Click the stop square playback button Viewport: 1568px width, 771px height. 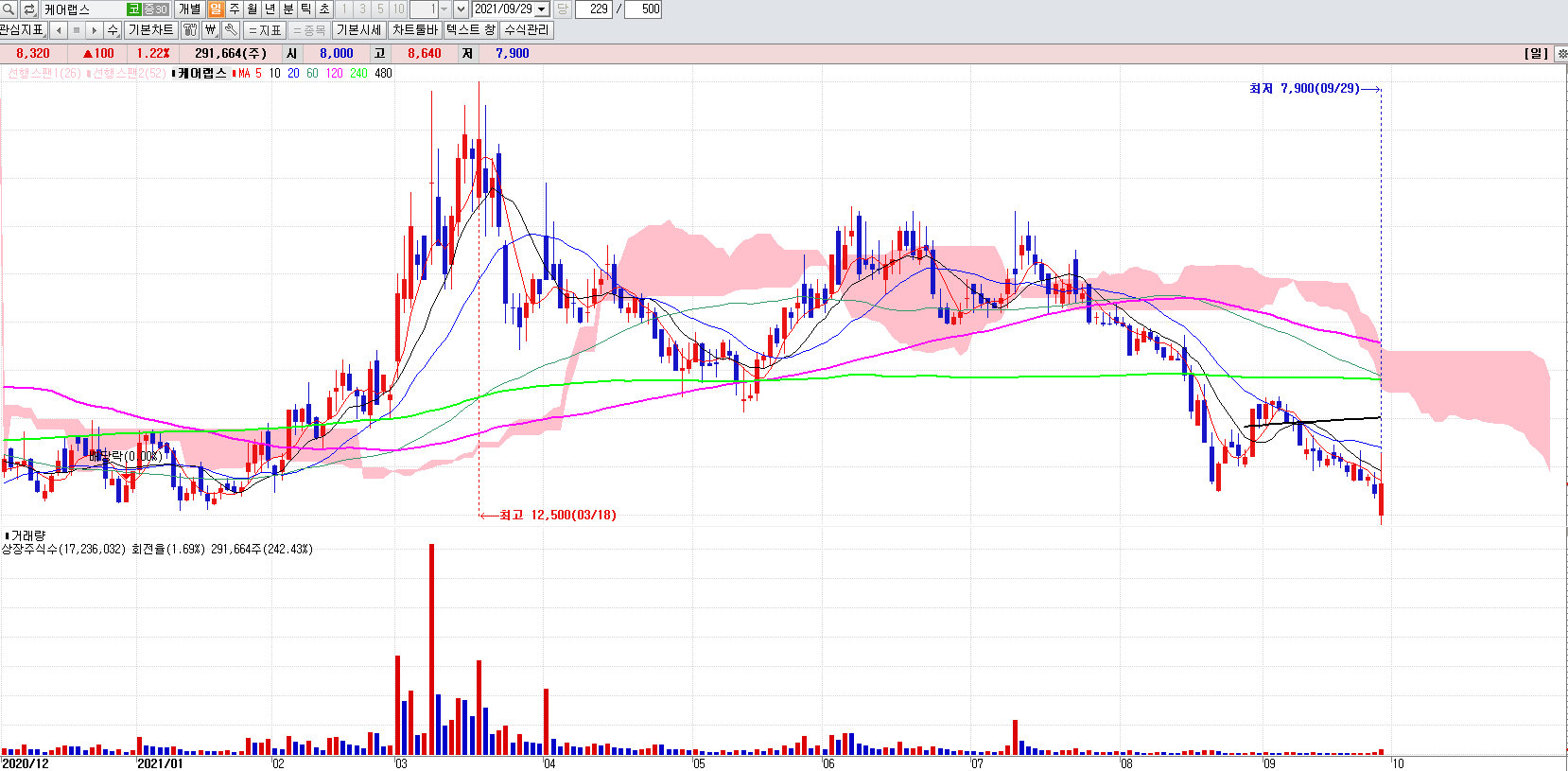click(x=77, y=30)
